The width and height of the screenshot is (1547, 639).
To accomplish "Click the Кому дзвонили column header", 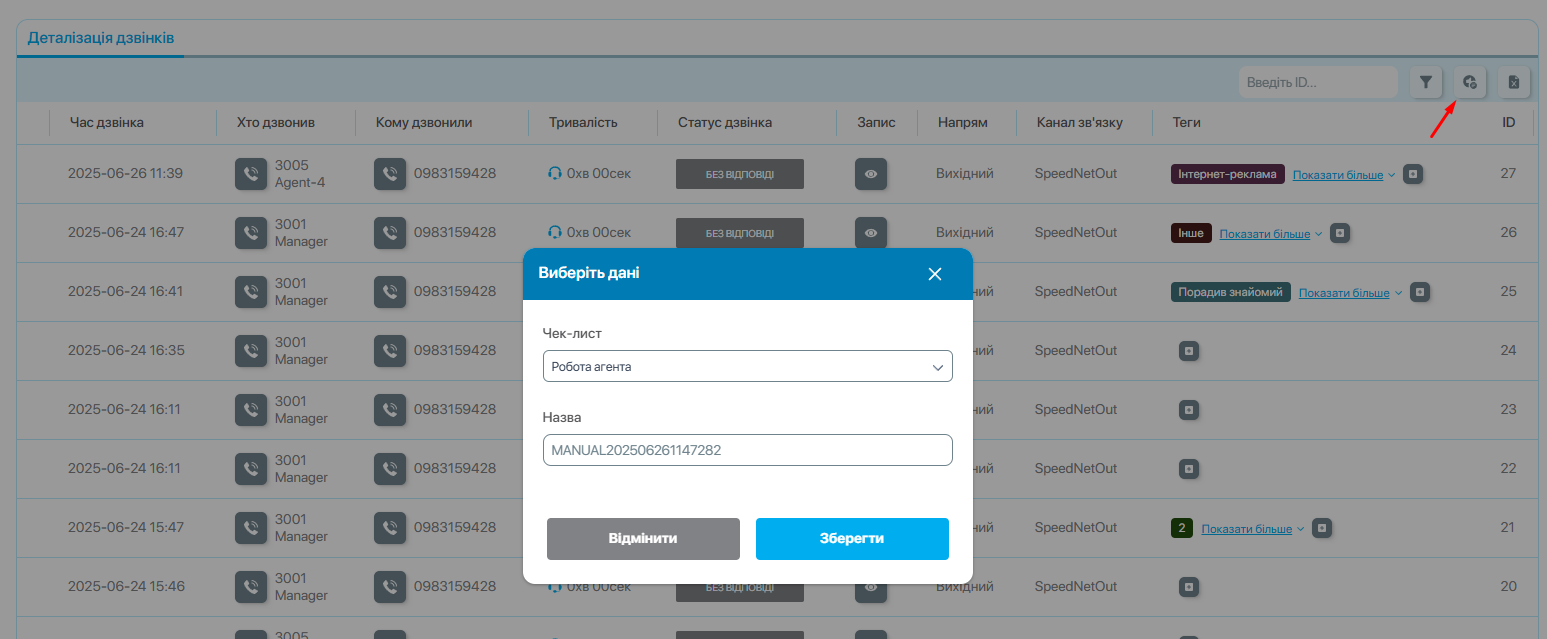I will click(x=424, y=122).
